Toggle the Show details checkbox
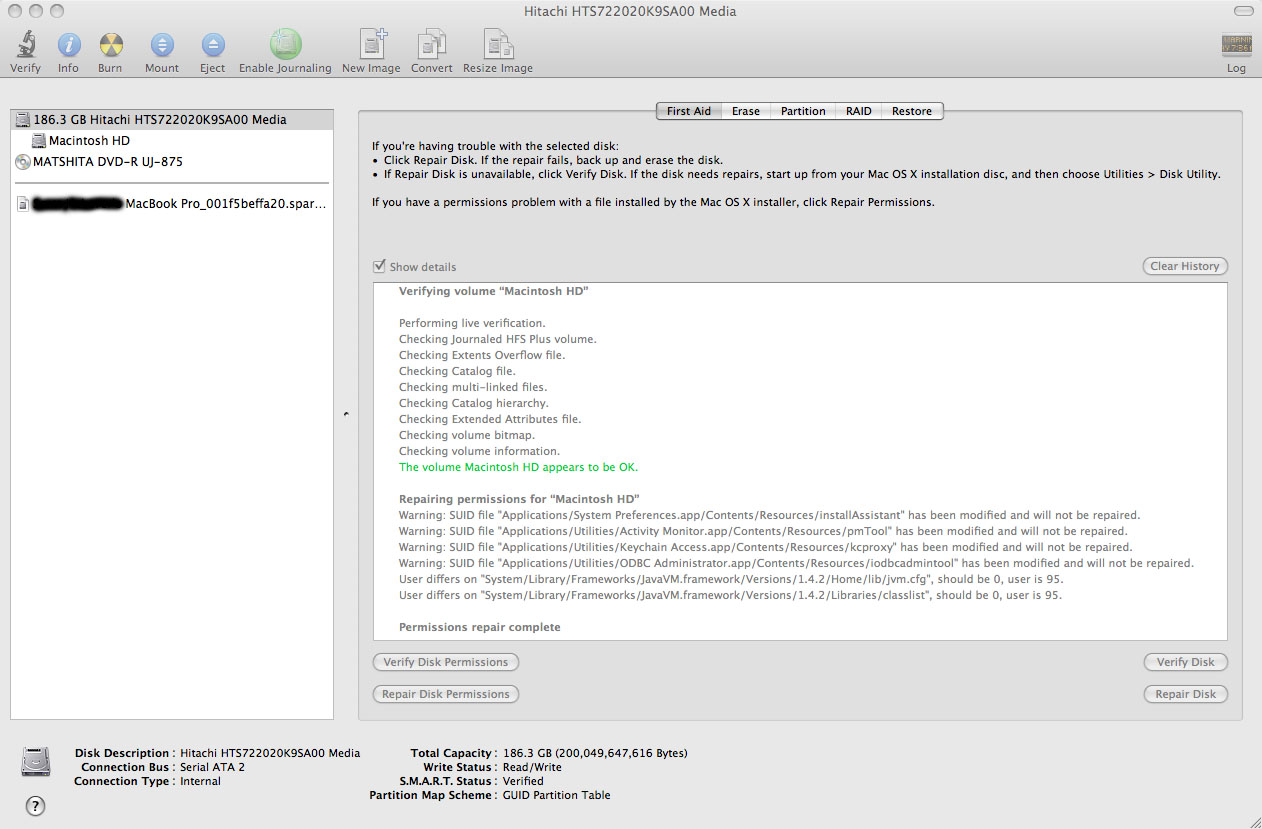This screenshot has width=1262, height=829. [379, 267]
